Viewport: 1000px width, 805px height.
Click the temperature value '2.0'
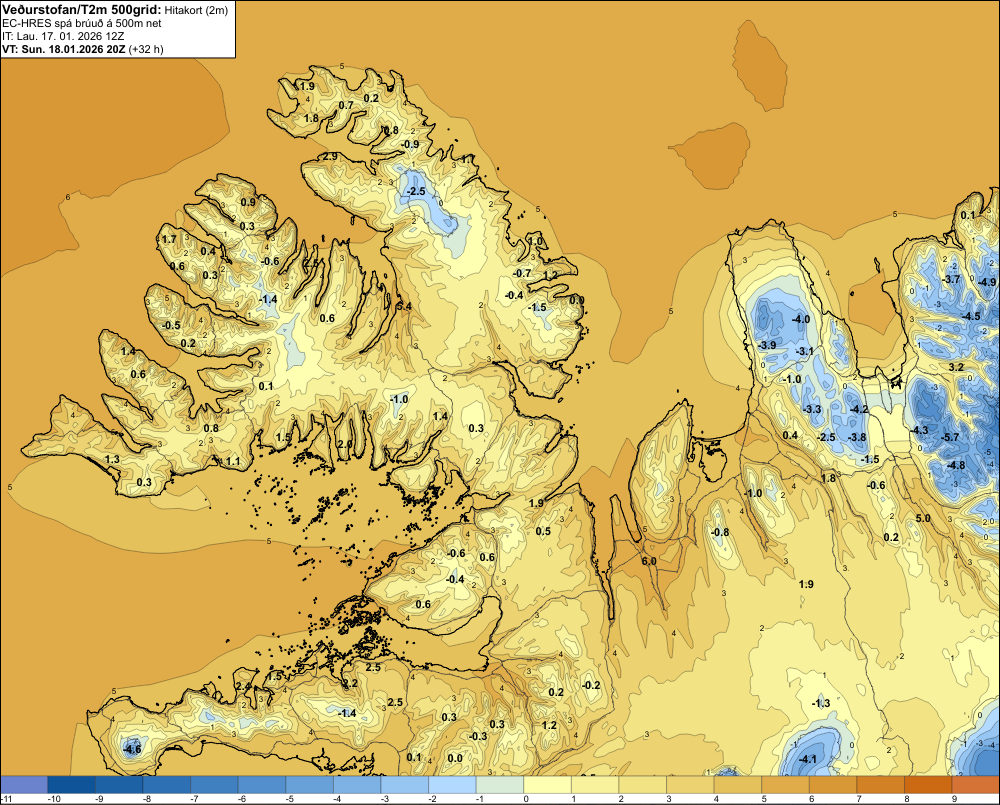(344, 444)
